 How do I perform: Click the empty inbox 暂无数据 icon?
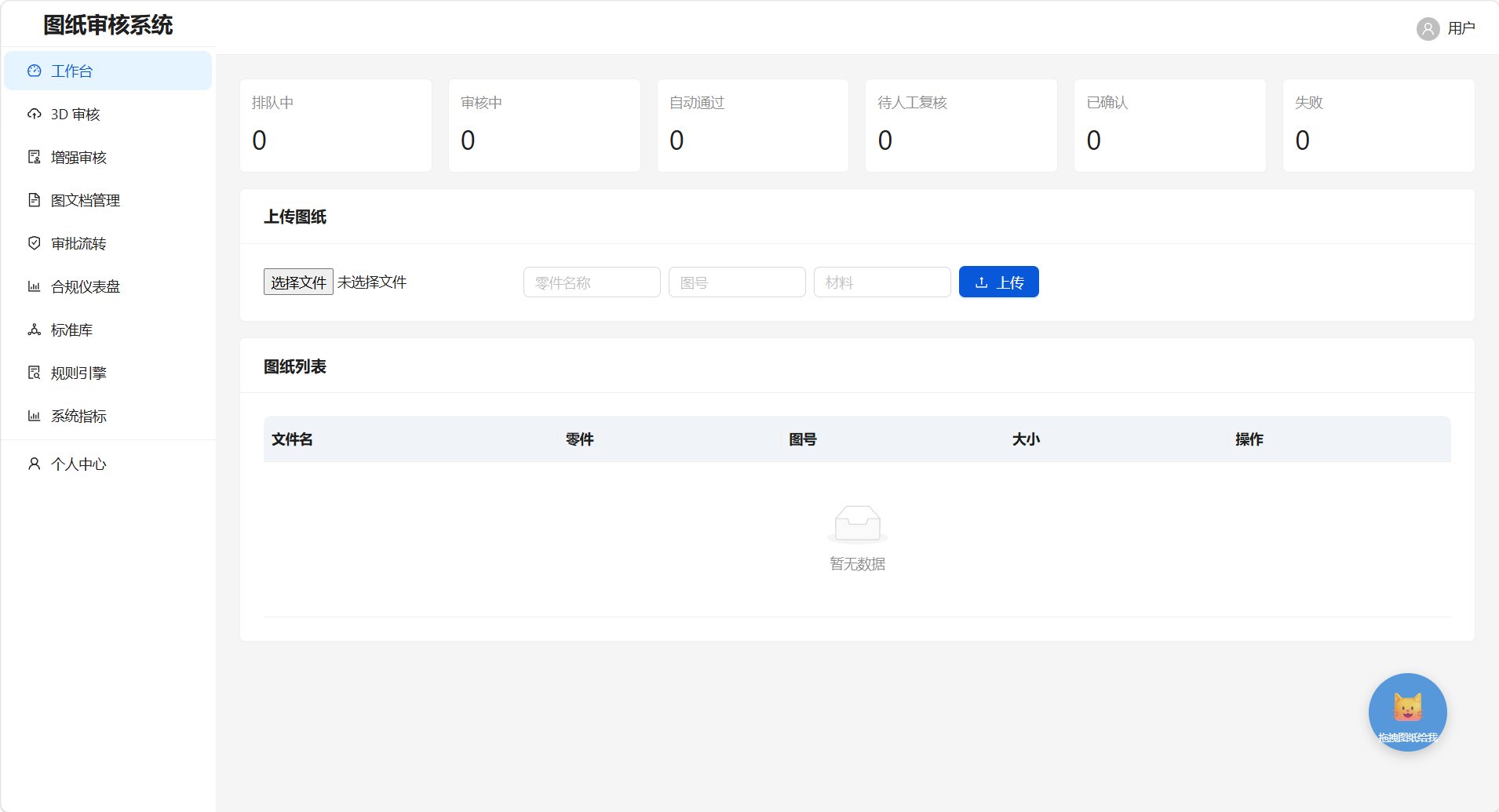click(x=857, y=524)
